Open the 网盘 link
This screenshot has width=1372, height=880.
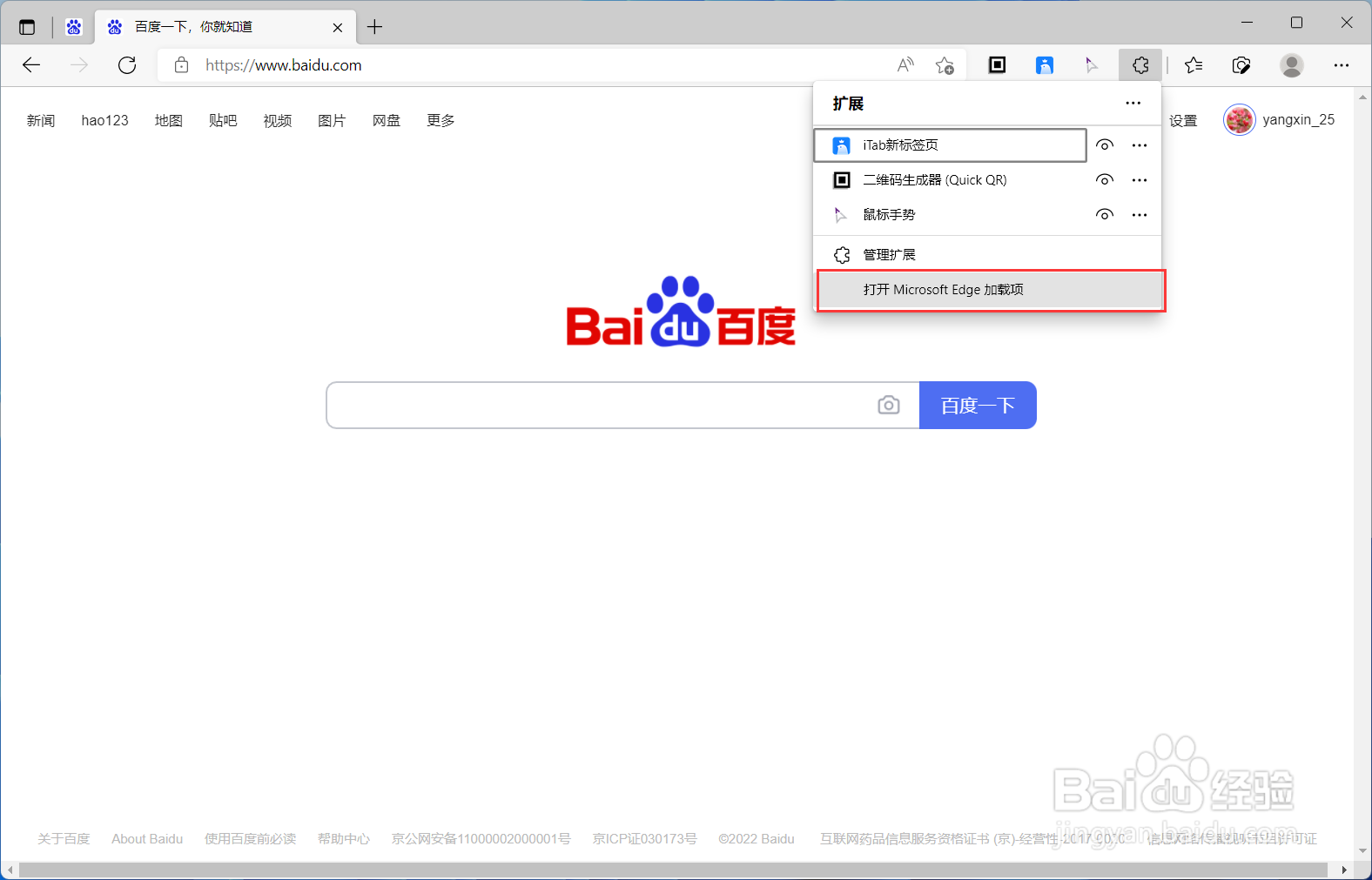(387, 121)
